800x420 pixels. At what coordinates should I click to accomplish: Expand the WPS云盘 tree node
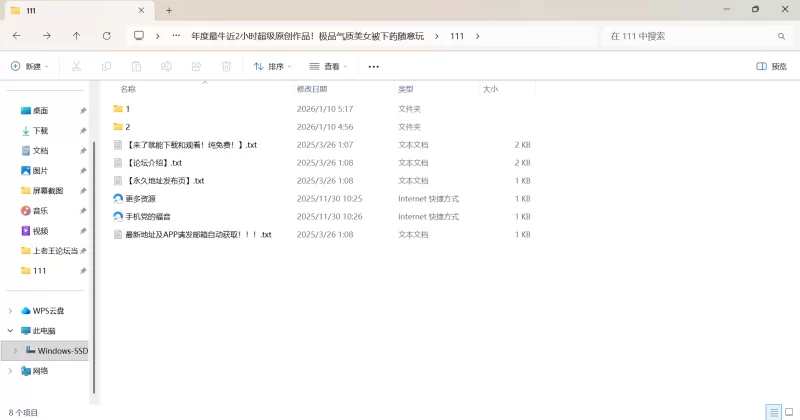click(x=11, y=311)
